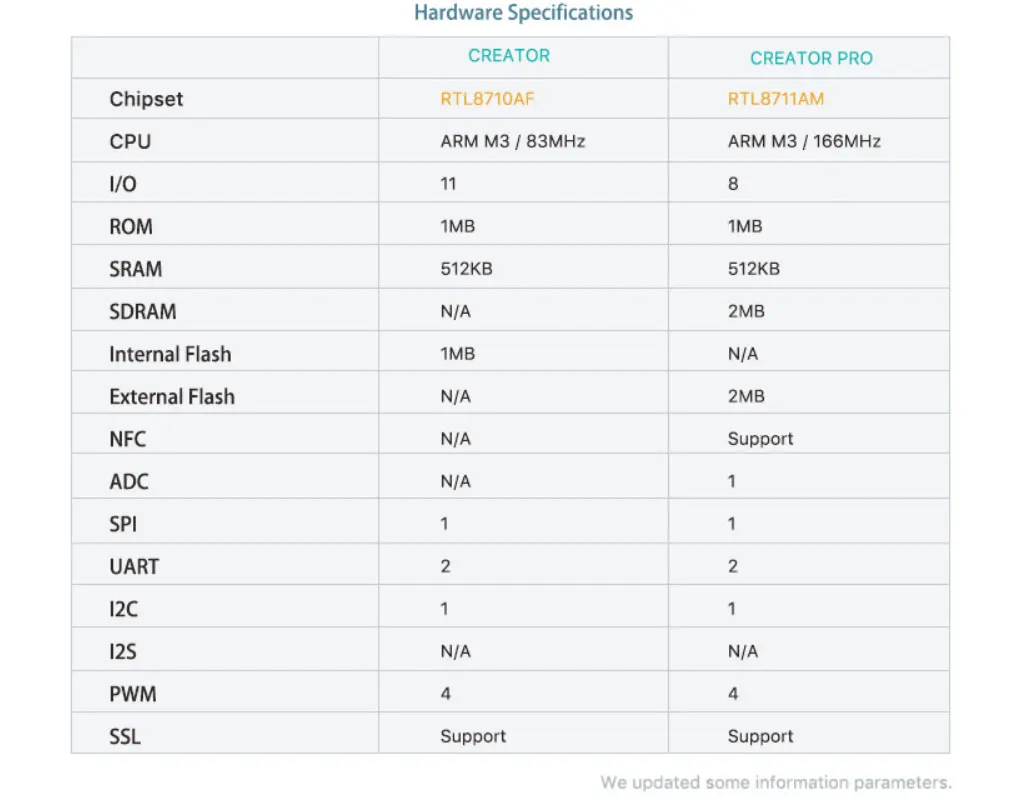This screenshot has width=1022, height=807.
Task: Click the PWM row label
Action: click(x=133, y=694)
